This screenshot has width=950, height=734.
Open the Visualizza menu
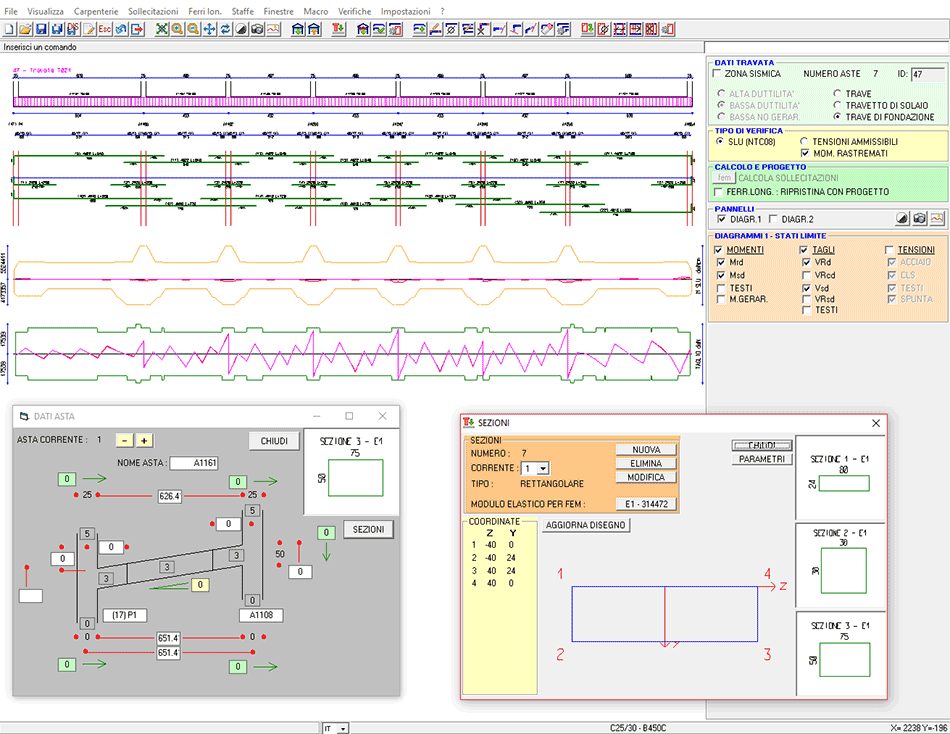click(45, 11)
